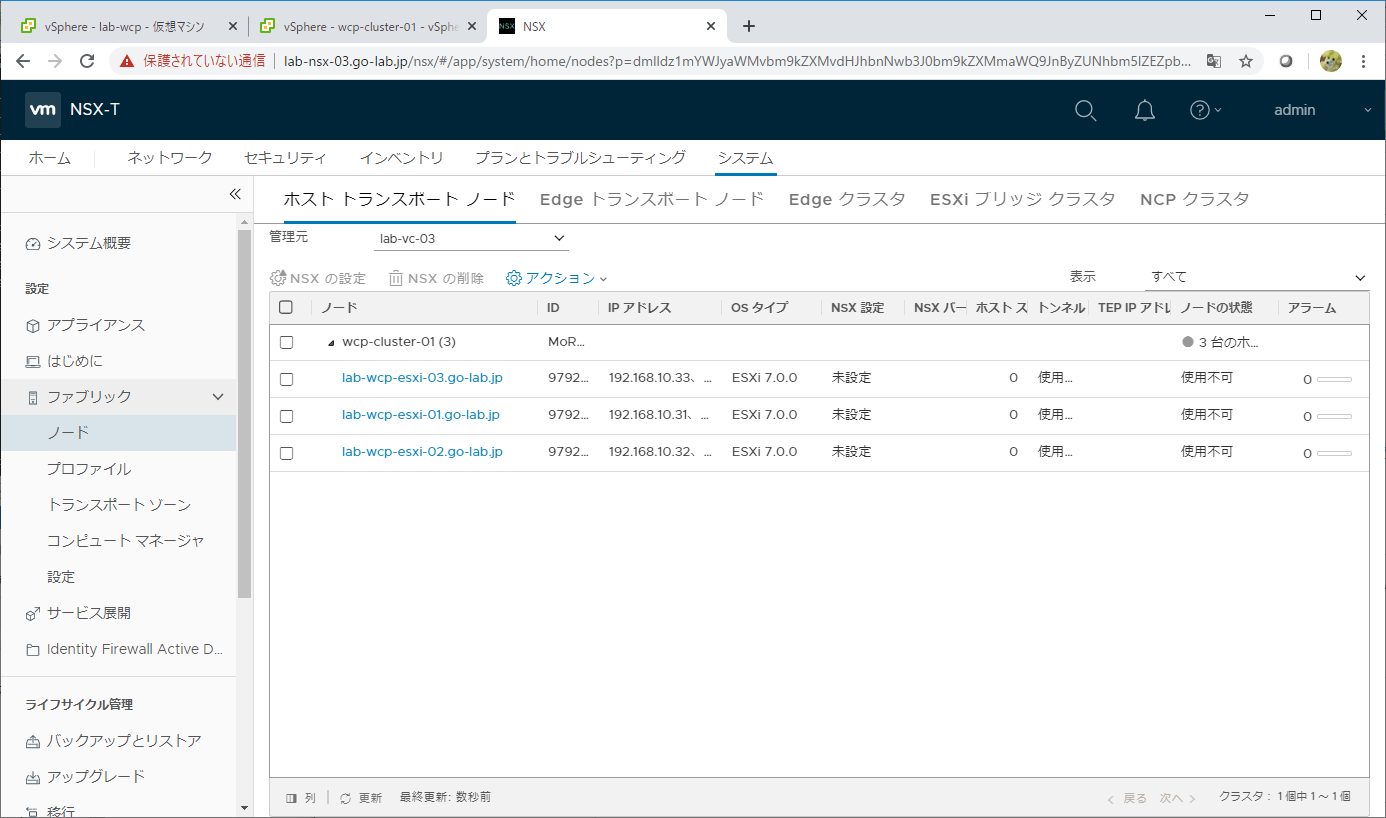Open the 表示 すべて filter dropdown

click(x=1257, y=278)
